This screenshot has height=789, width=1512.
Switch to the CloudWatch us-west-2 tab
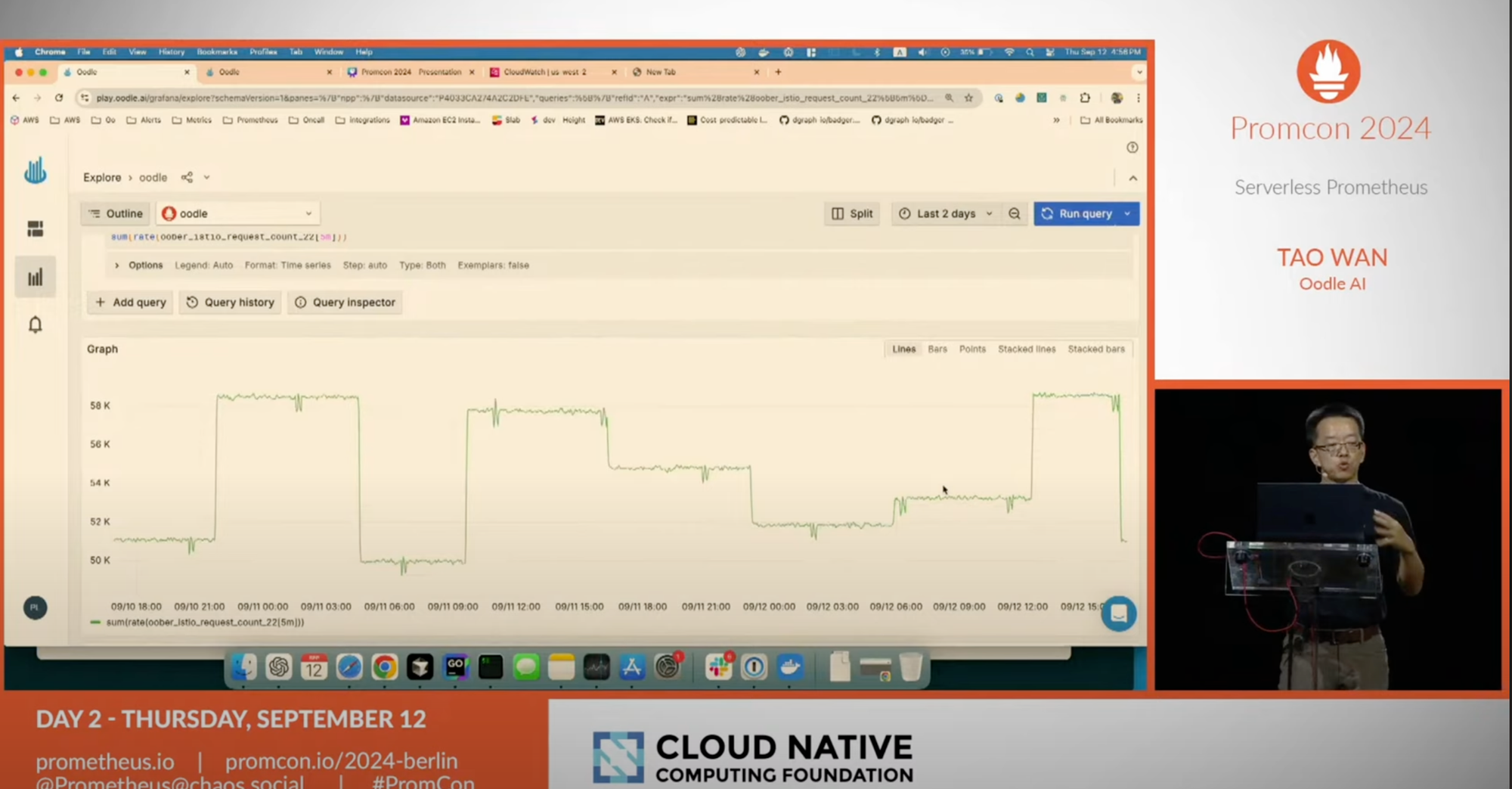point(553,72)
